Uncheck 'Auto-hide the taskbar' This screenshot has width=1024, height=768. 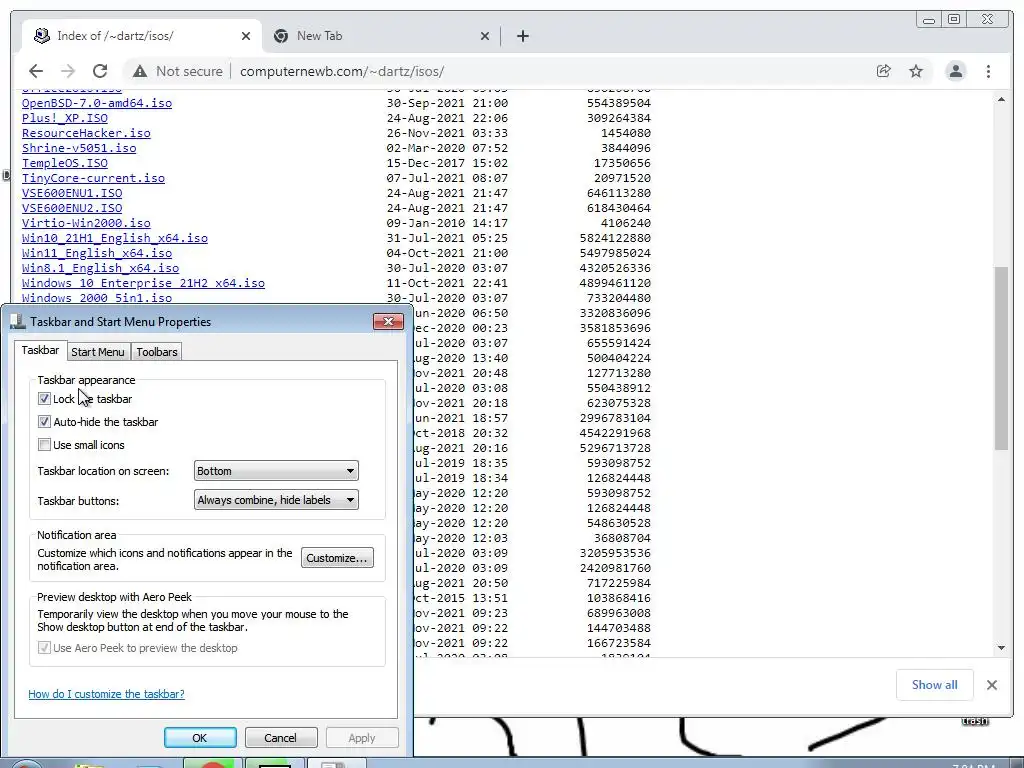(x=44, y=422)
